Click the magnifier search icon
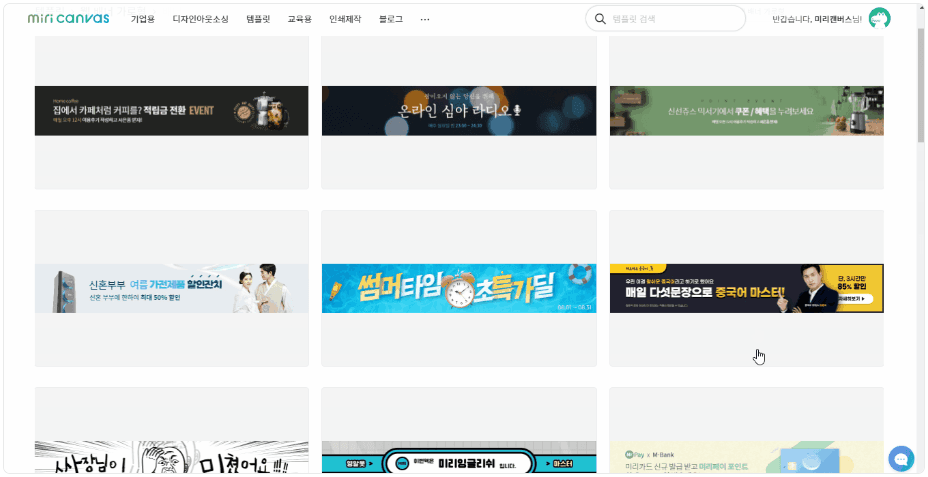Viewport: 928px width, 477px height. point(600,19)
